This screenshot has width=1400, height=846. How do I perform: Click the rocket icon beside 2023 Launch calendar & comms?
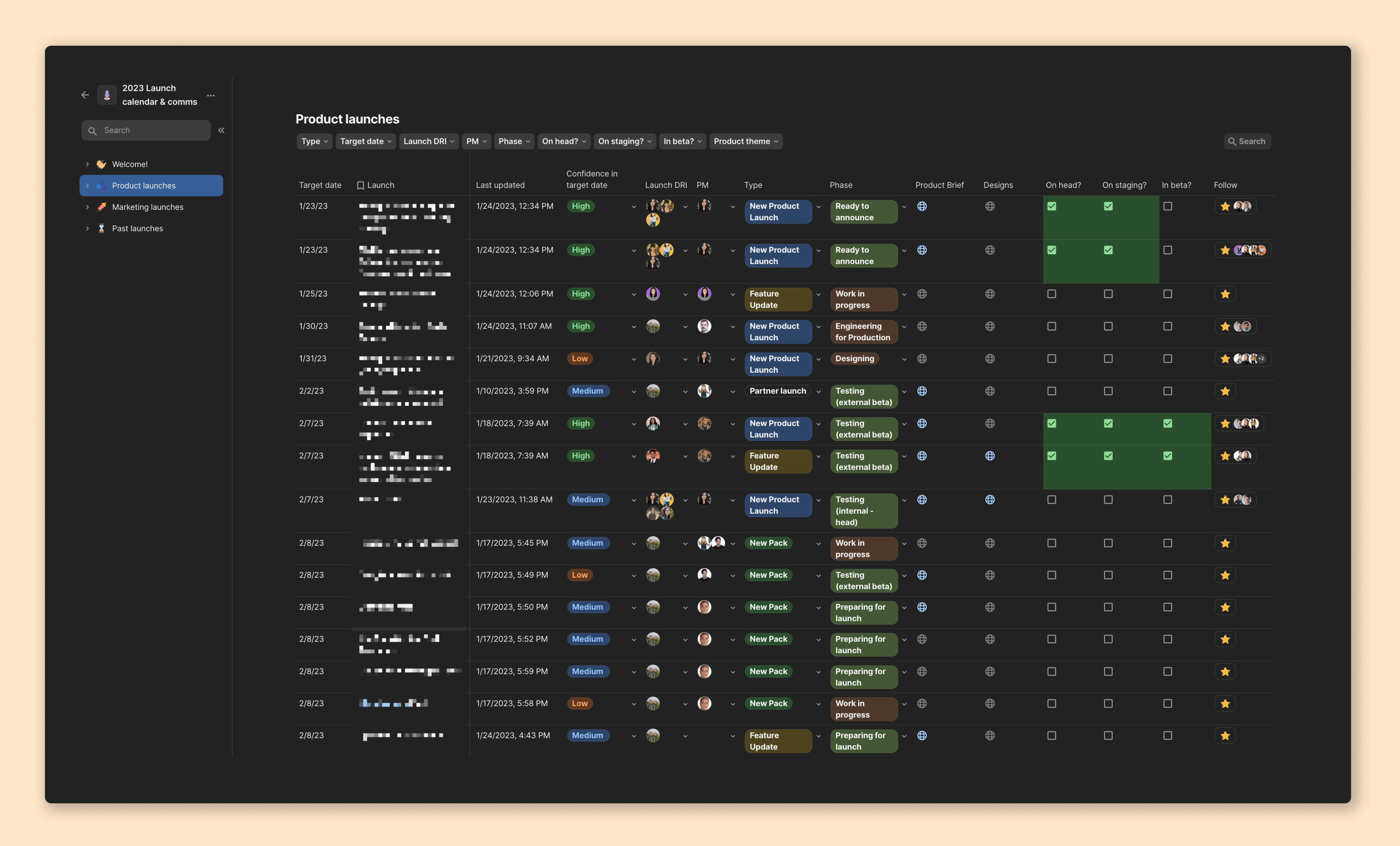(x=107, y=94)
